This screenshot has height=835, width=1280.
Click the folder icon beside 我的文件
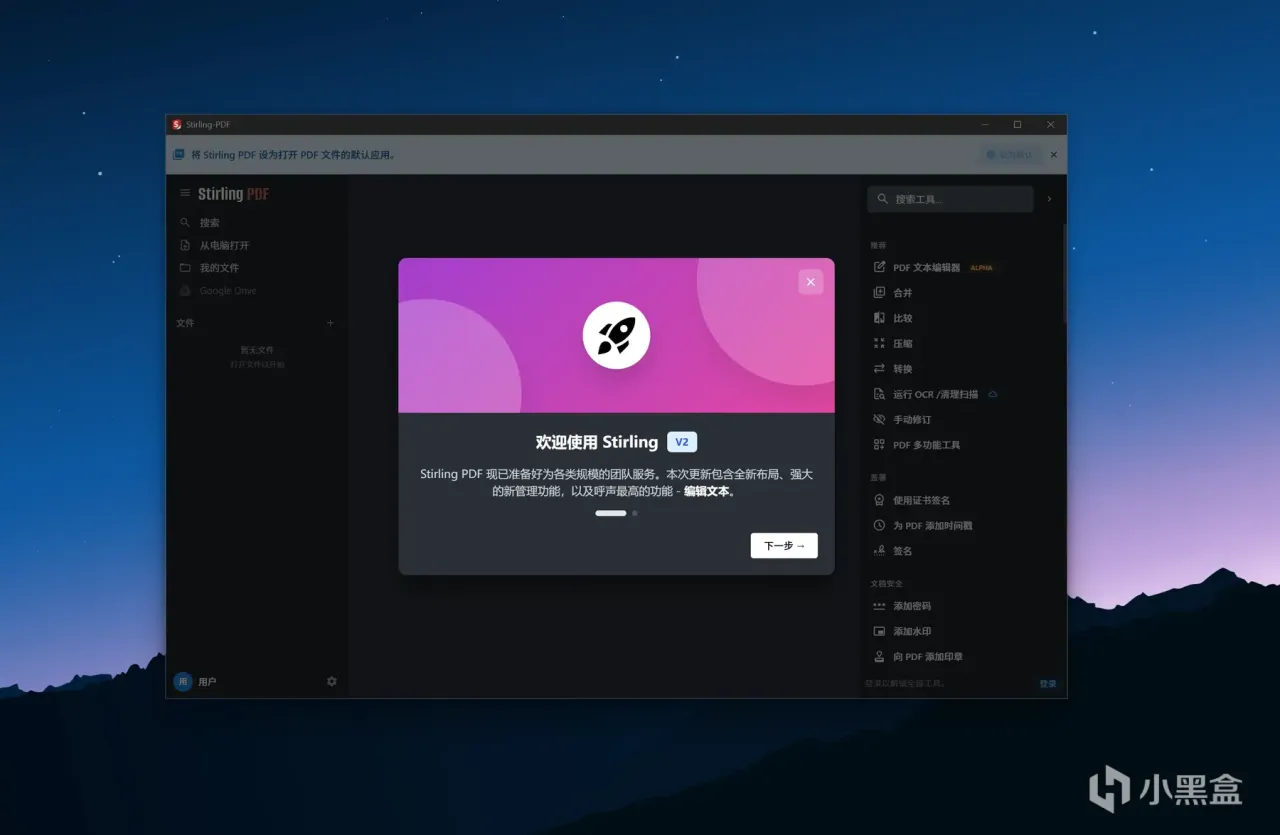pyautogui.click(x=185, y=268)
